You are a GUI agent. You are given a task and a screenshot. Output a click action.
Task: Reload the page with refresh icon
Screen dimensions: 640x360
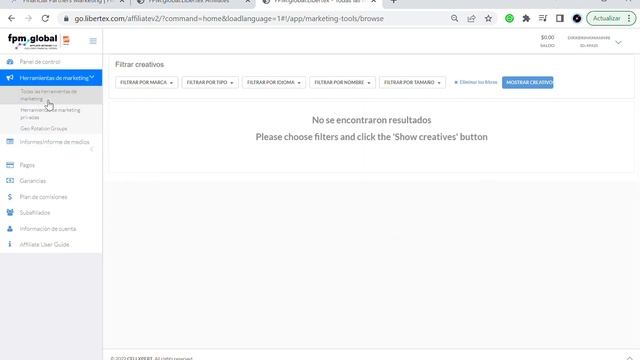tap(45, 18)
